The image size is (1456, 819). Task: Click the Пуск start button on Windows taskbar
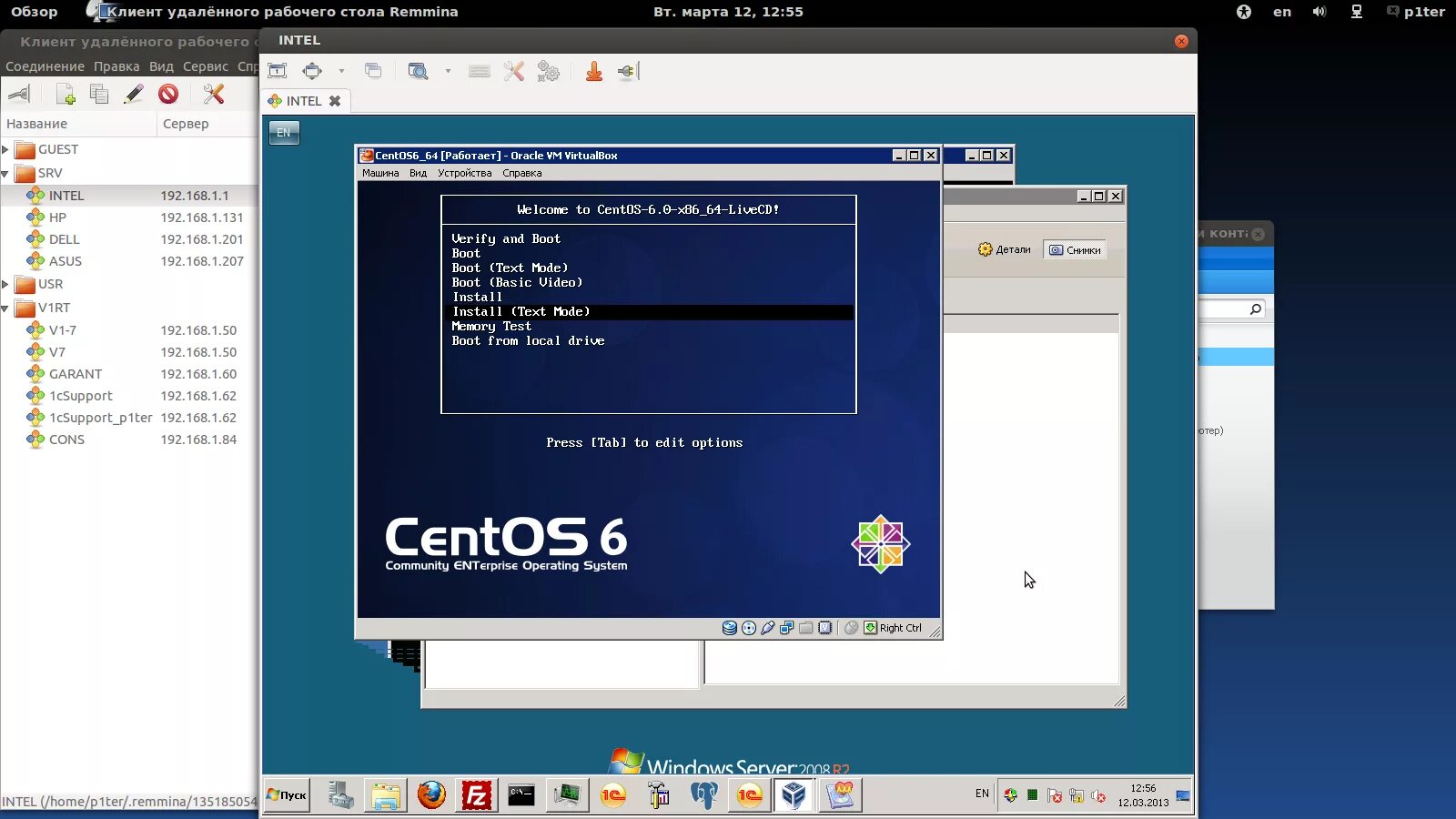coord(287,795)
